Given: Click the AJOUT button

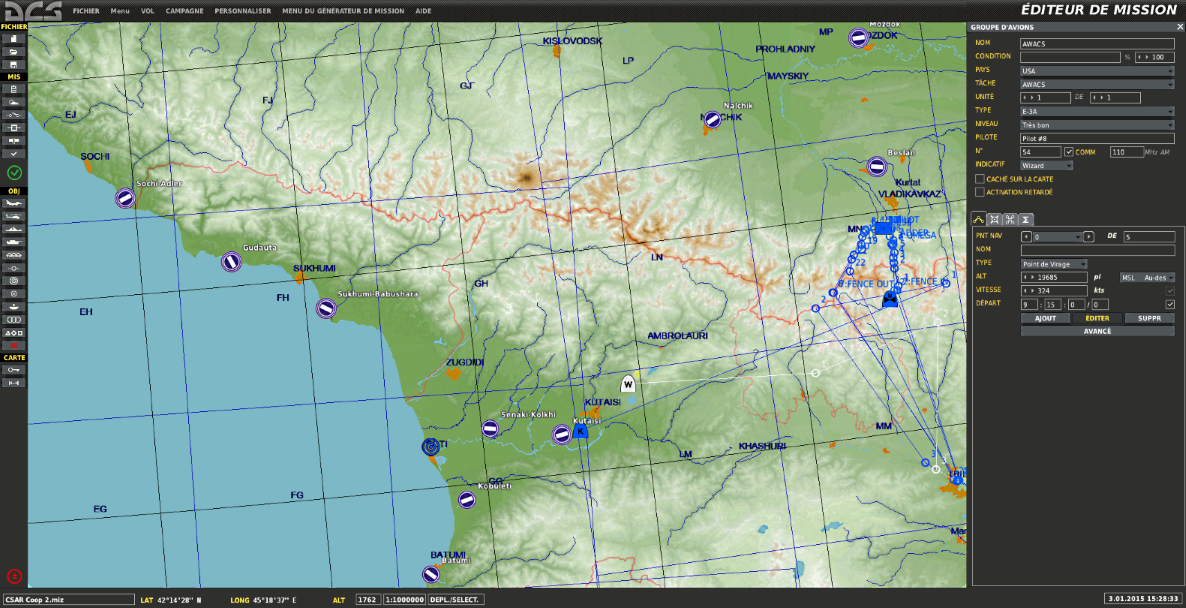Looking at the screenshot, I should point(1045,318).
